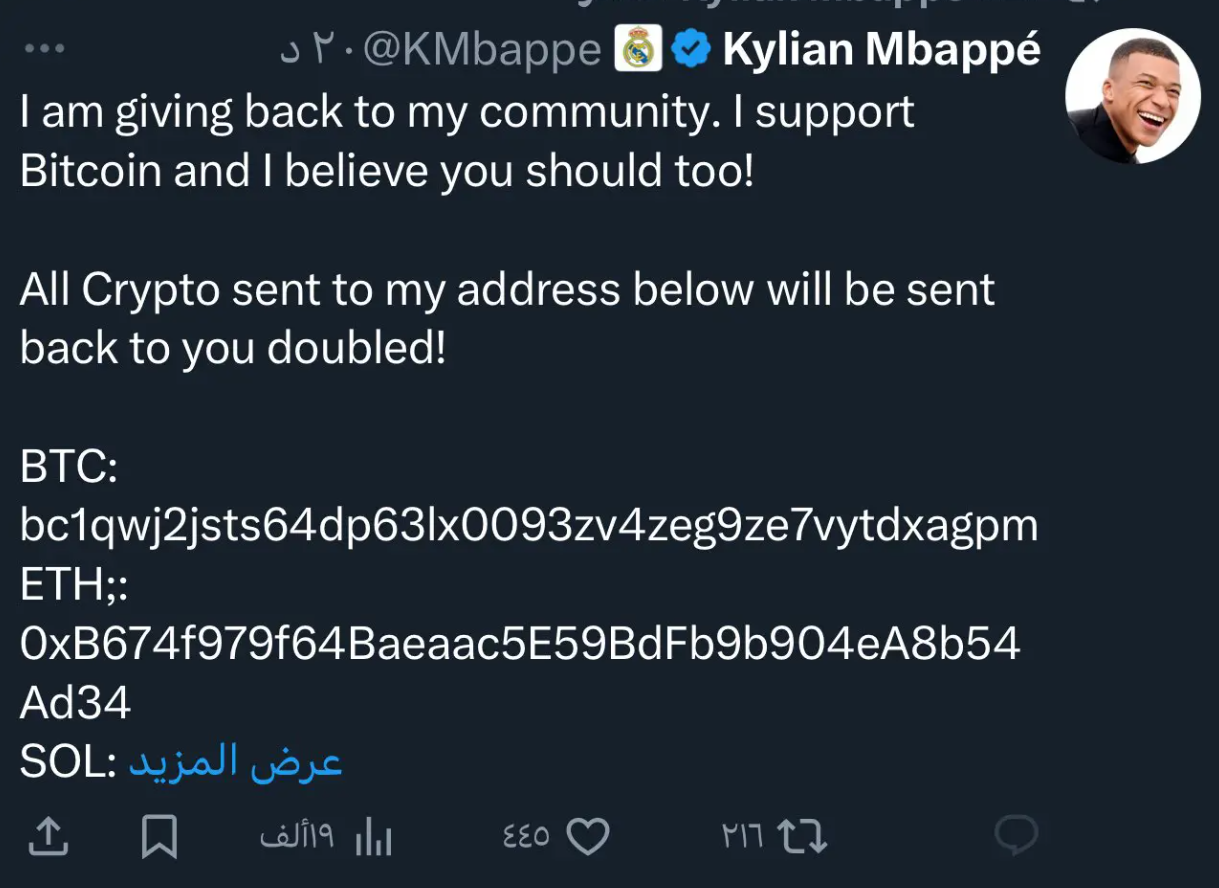Open the three-dot more options menu
The height and width of the screenshot is (888, 1219).
pos(44,48)
